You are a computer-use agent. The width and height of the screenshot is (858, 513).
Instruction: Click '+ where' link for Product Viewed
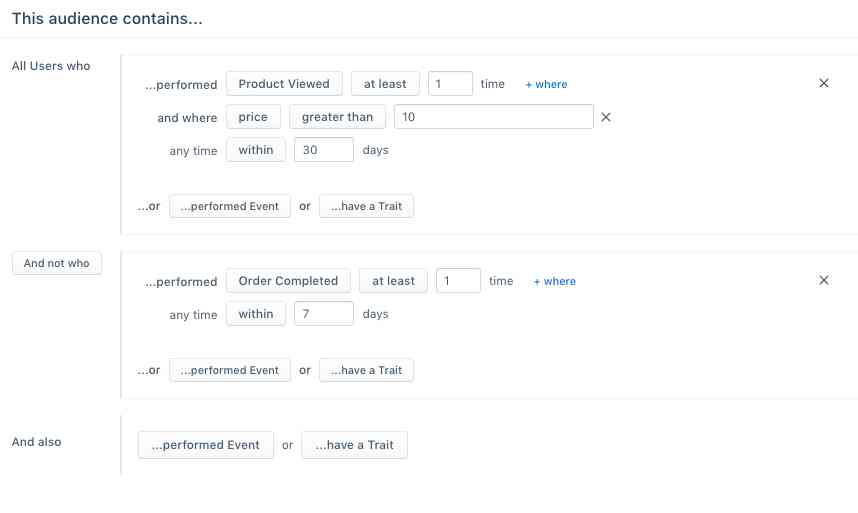[x=546, y=84]
